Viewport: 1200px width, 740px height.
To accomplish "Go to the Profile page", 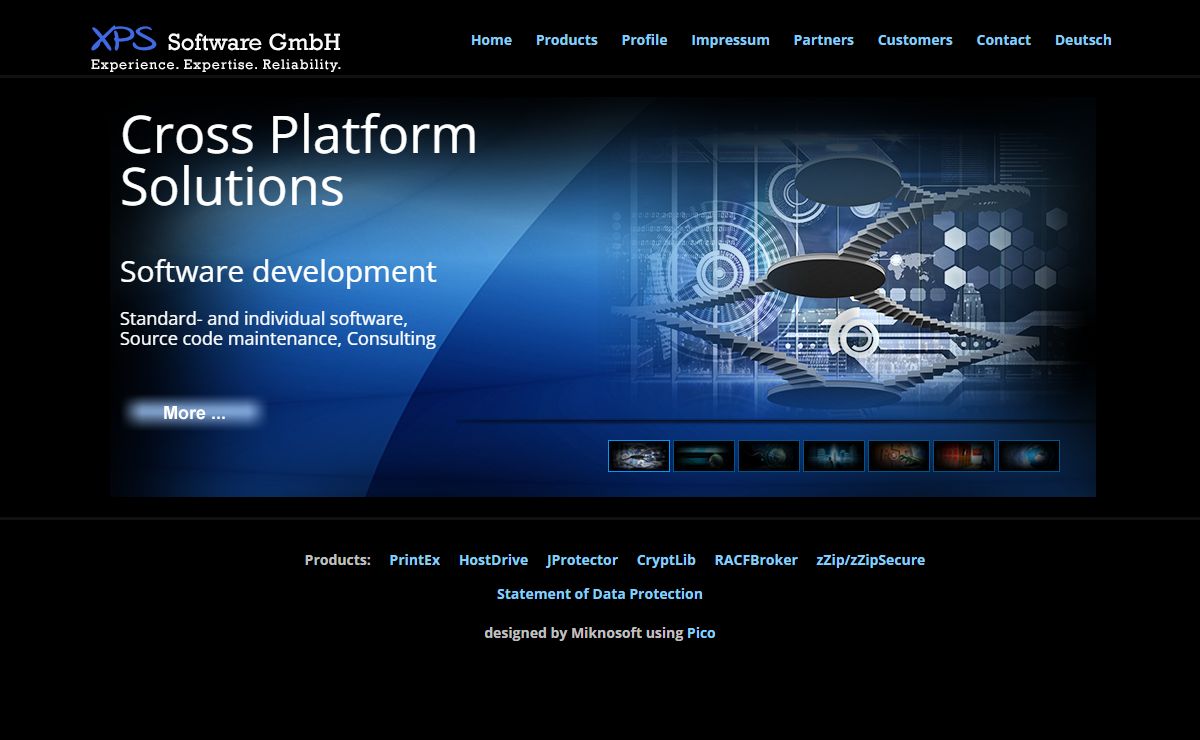I will (644, 40).
